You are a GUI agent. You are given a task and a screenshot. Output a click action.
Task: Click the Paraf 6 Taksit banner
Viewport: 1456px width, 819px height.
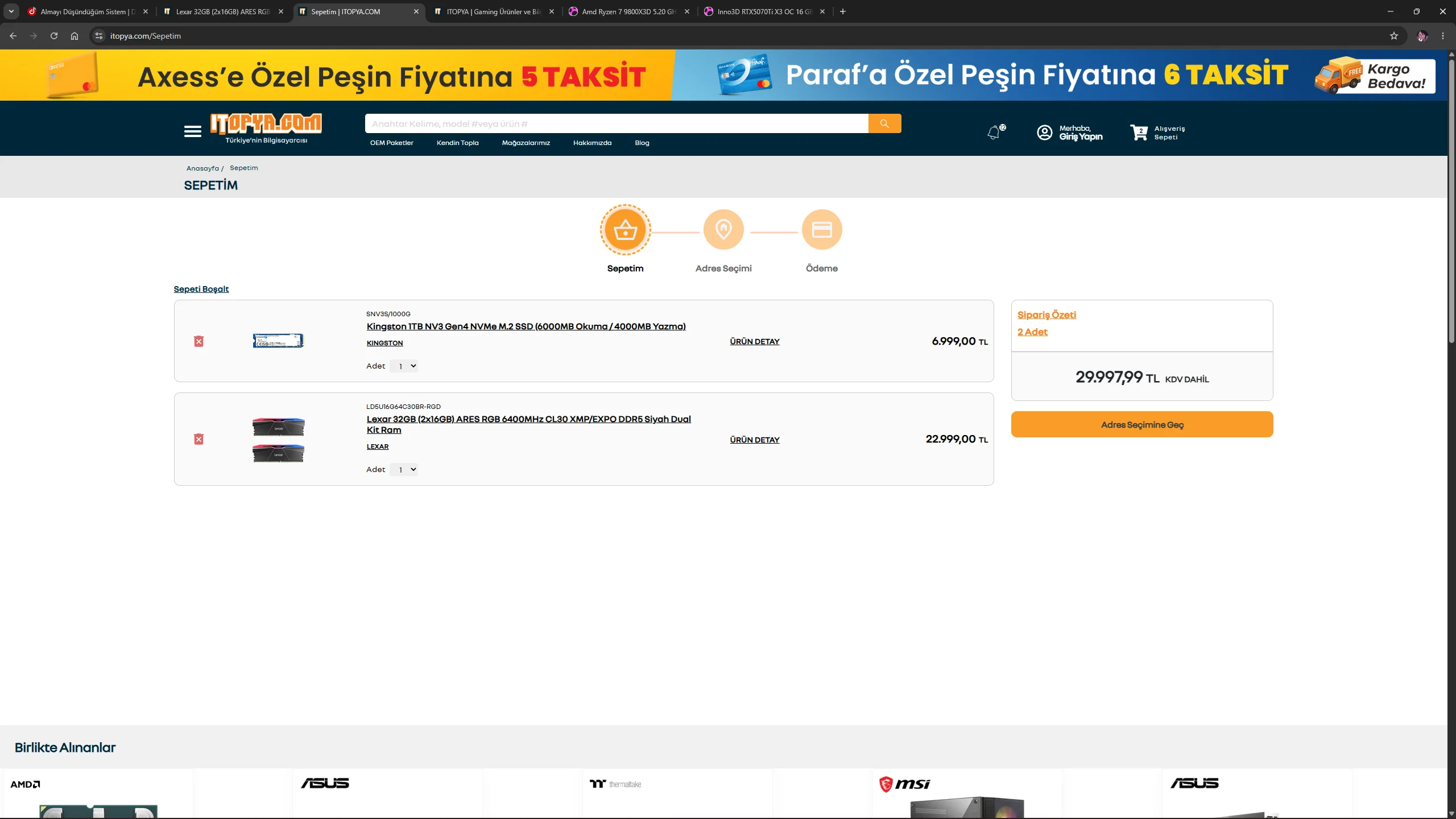1061,75
